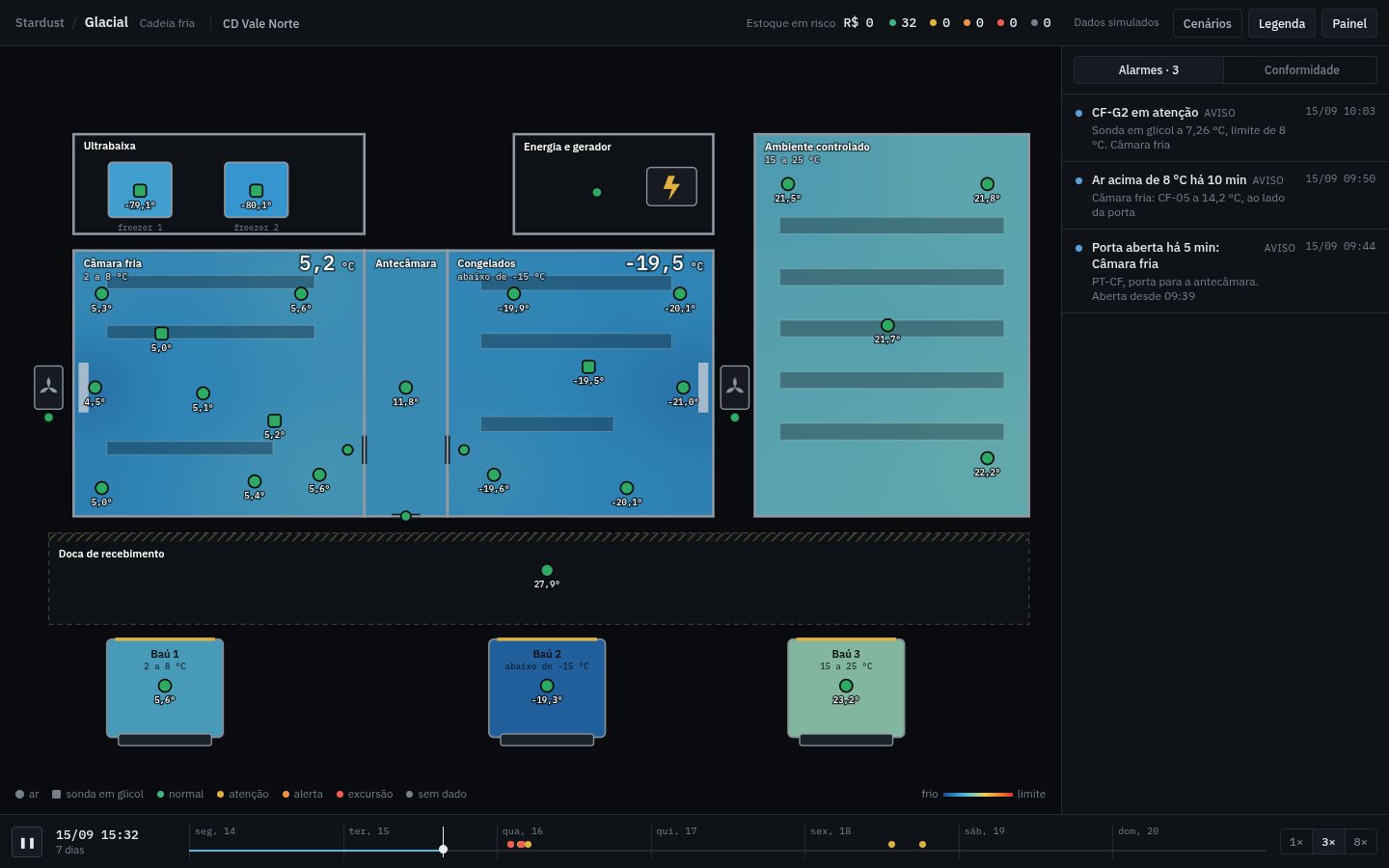
Task: Select Baú 3 sensor reading 23,2°
Action: (846, 686)
